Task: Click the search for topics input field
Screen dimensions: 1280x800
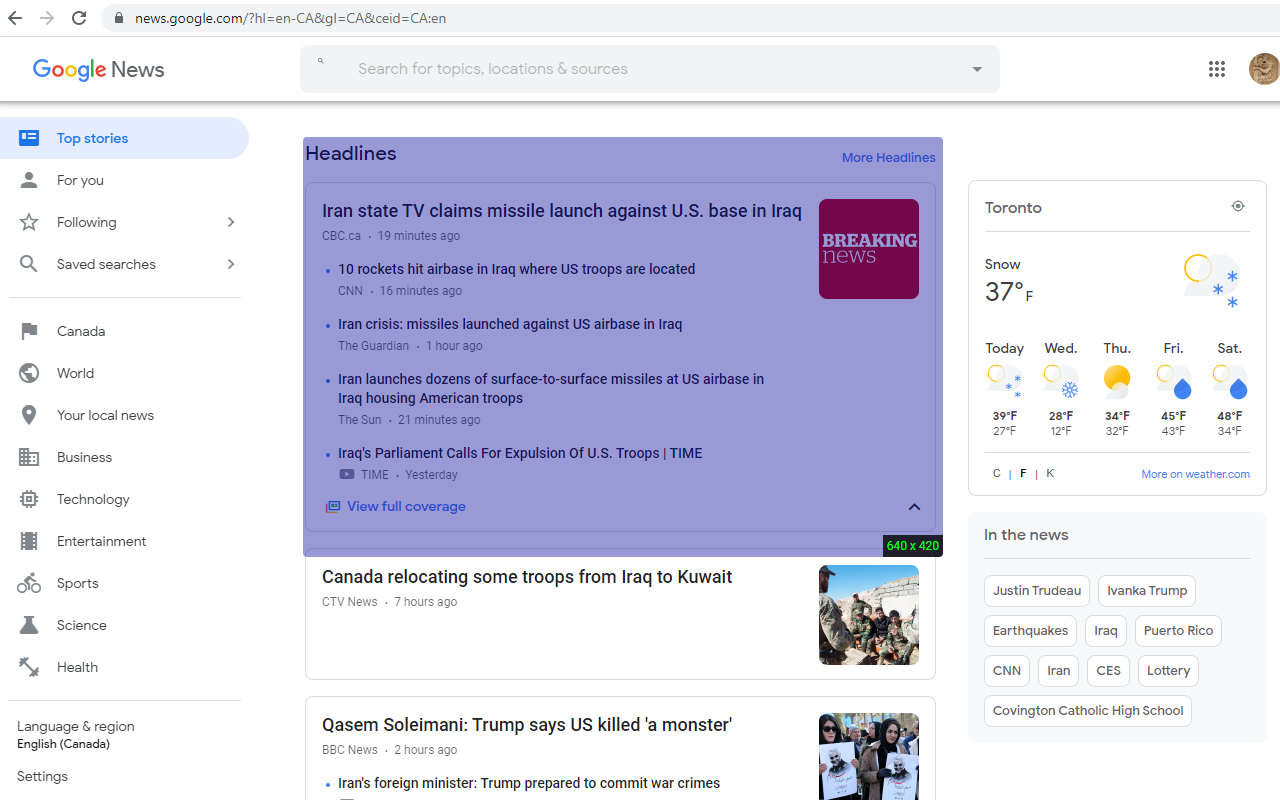Action: point(650,69)
